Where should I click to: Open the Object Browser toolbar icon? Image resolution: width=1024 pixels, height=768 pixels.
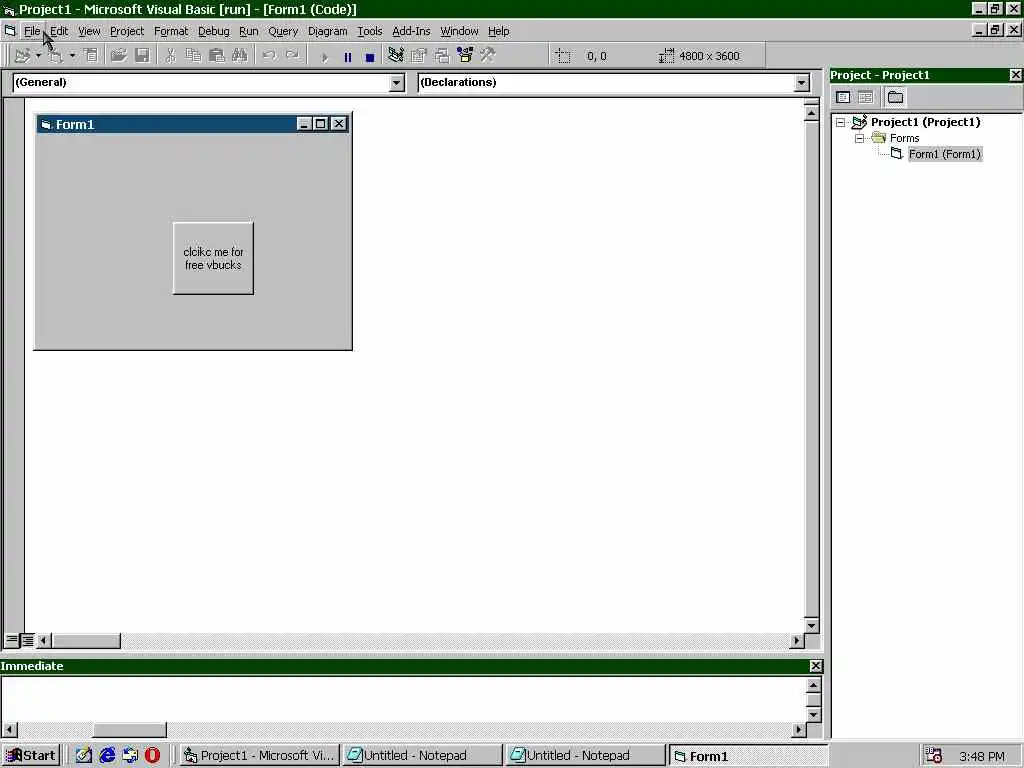465,56
